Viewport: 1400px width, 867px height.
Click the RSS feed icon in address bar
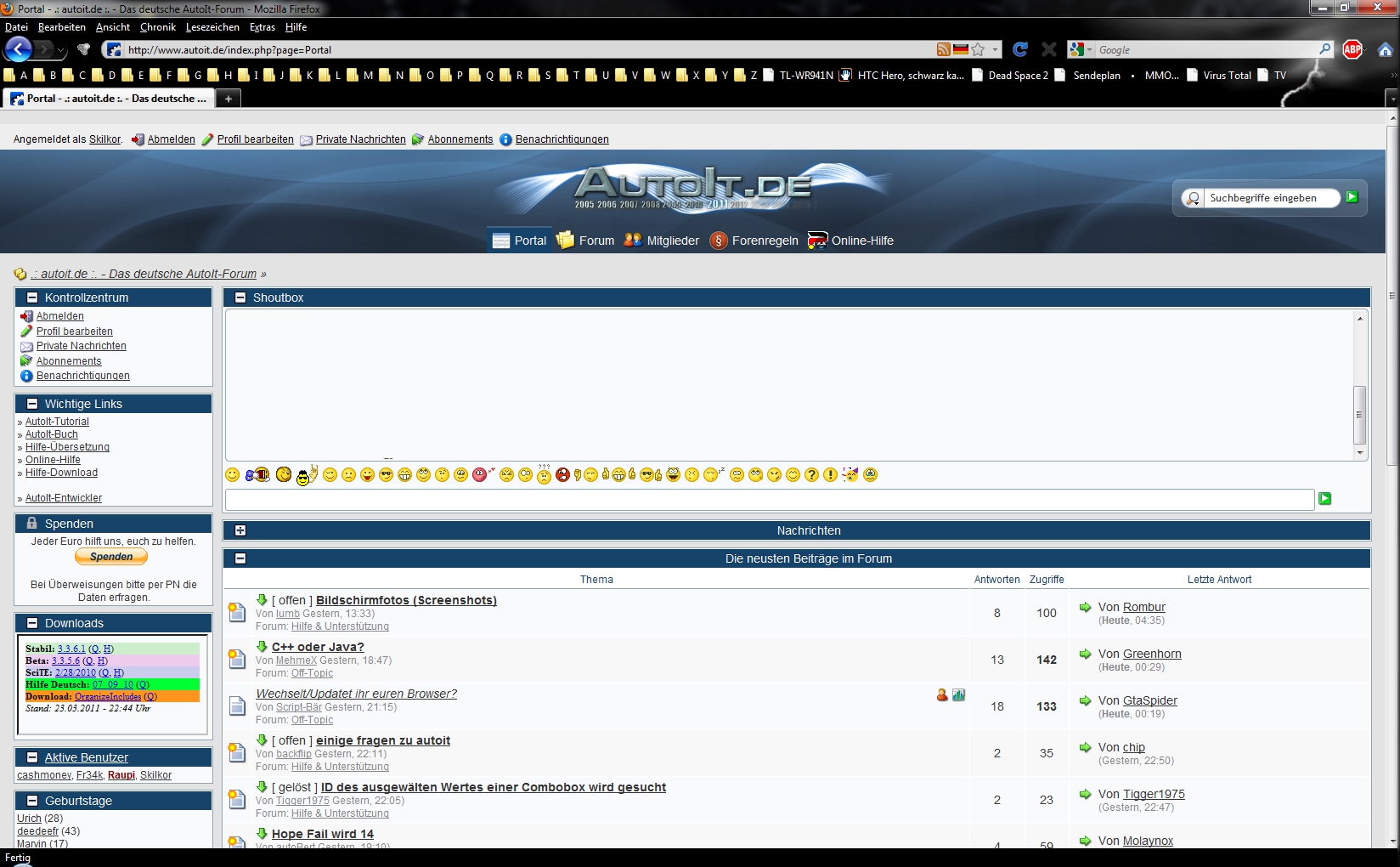(943, 49)
